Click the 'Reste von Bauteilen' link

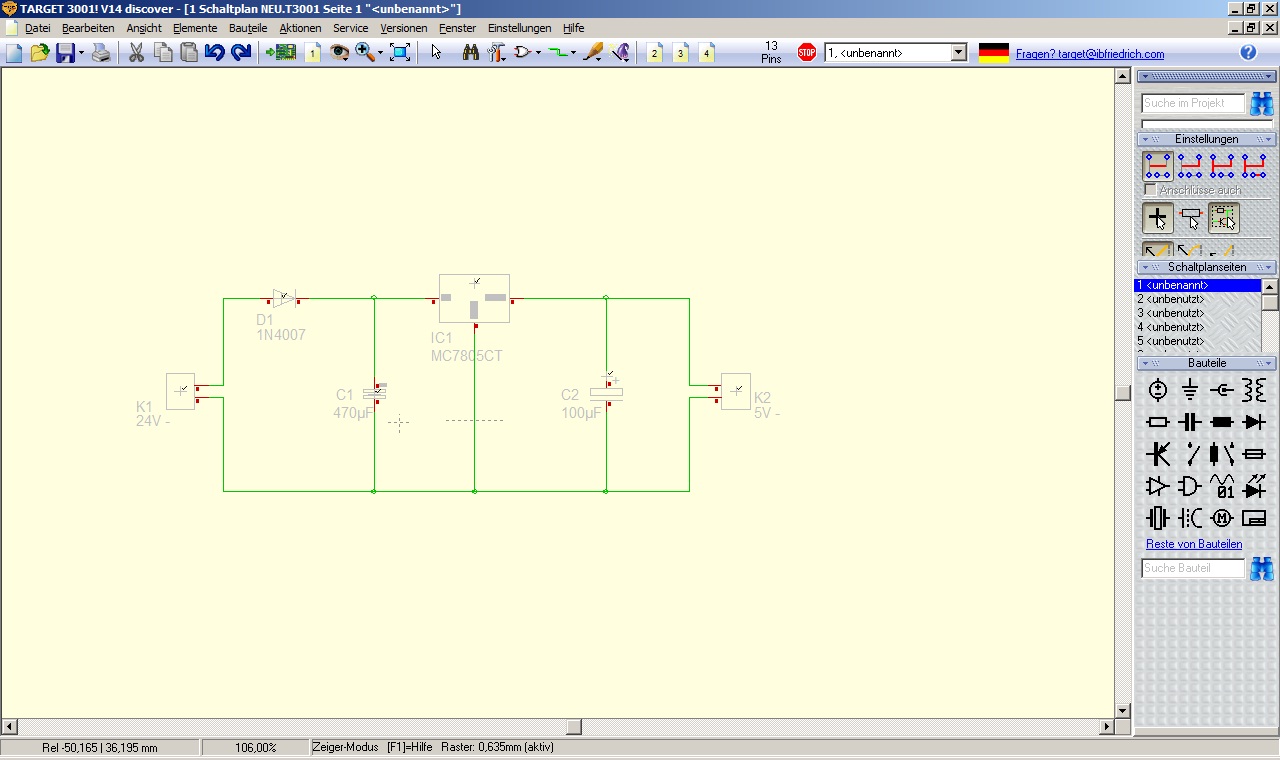click(1194, 544)
